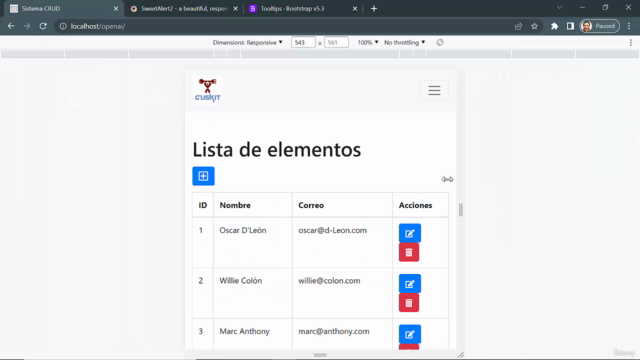Close the Tooltips Bootstrap tab
The image size is (640, 360).
tap(355, 9)
